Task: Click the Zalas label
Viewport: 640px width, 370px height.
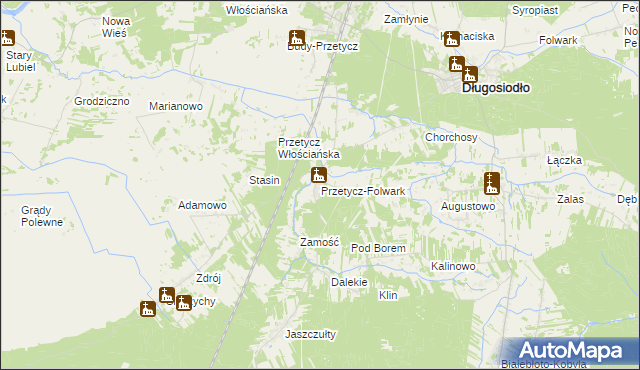Action: point(570,199)
